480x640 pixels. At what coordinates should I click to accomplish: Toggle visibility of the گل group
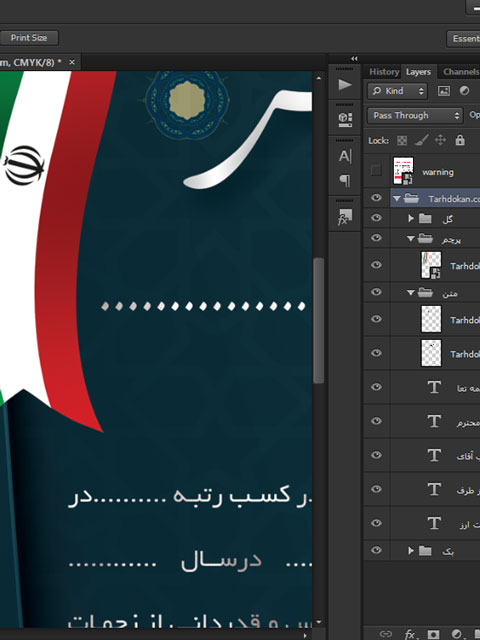point(376,218)
